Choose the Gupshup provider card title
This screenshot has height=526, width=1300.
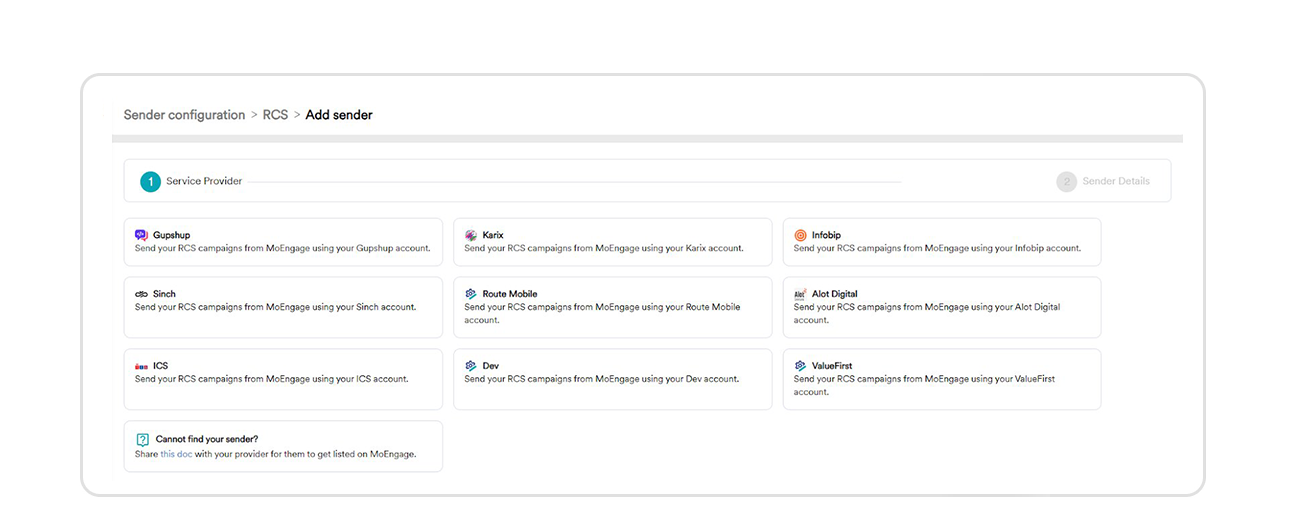[x=171, y=235]
